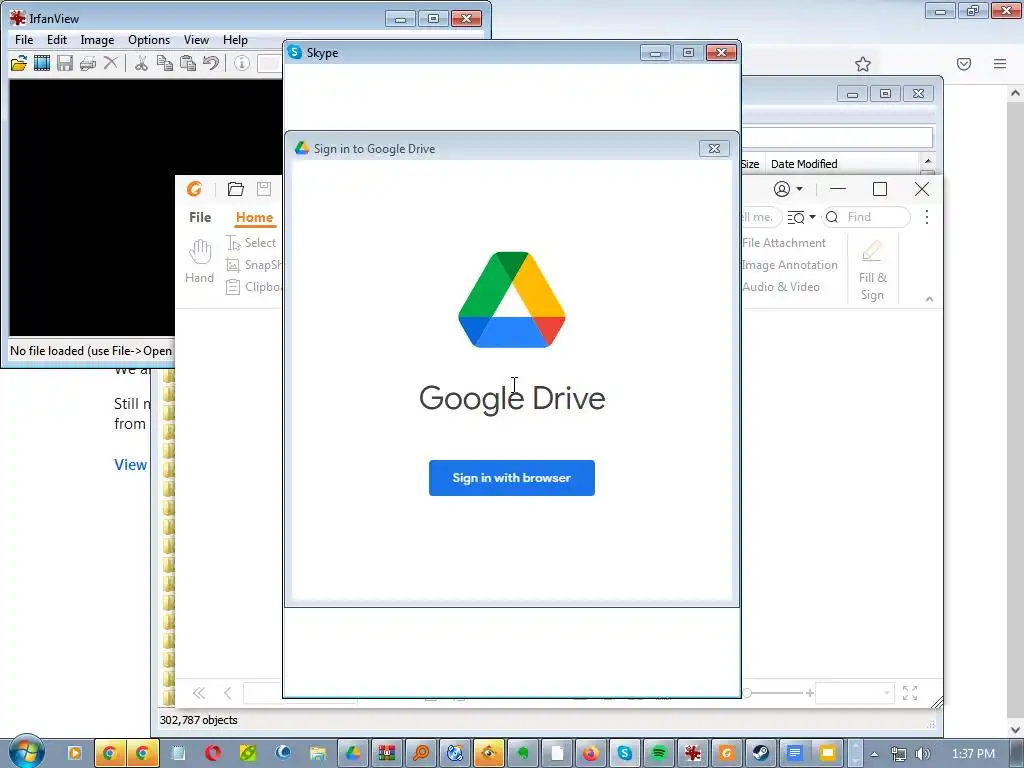Open the Edit menu in IrfanView
The height and width of the screenshot is (768, 1024).
[57, 40]
